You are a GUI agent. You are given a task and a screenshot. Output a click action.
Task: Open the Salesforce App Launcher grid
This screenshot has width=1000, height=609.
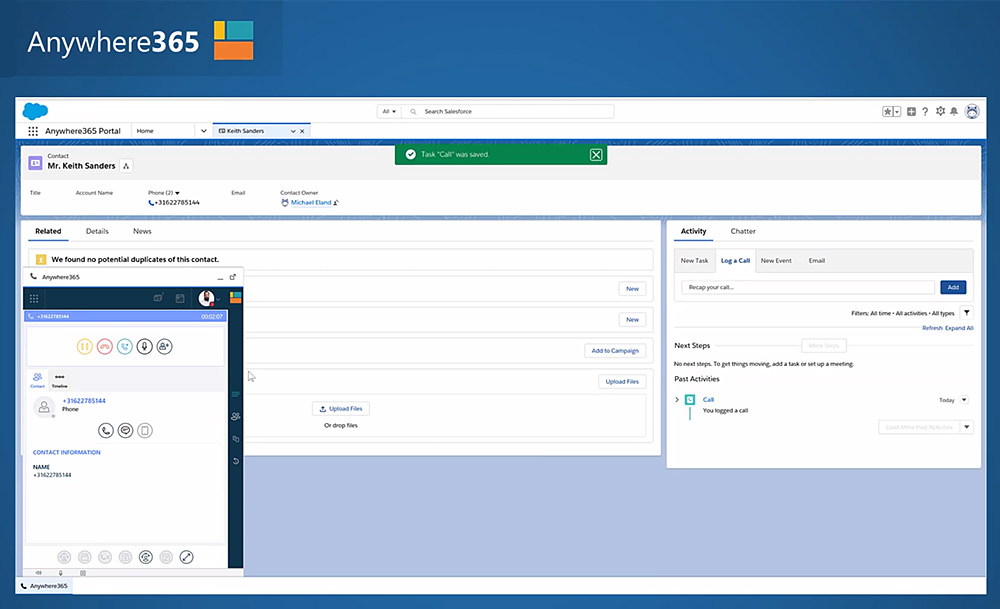(33, 131)
